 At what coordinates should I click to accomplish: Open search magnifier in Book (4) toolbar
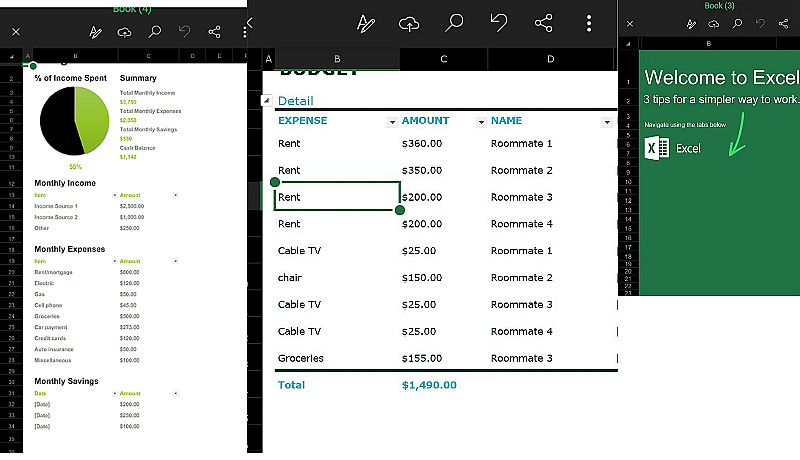(154, 32)
